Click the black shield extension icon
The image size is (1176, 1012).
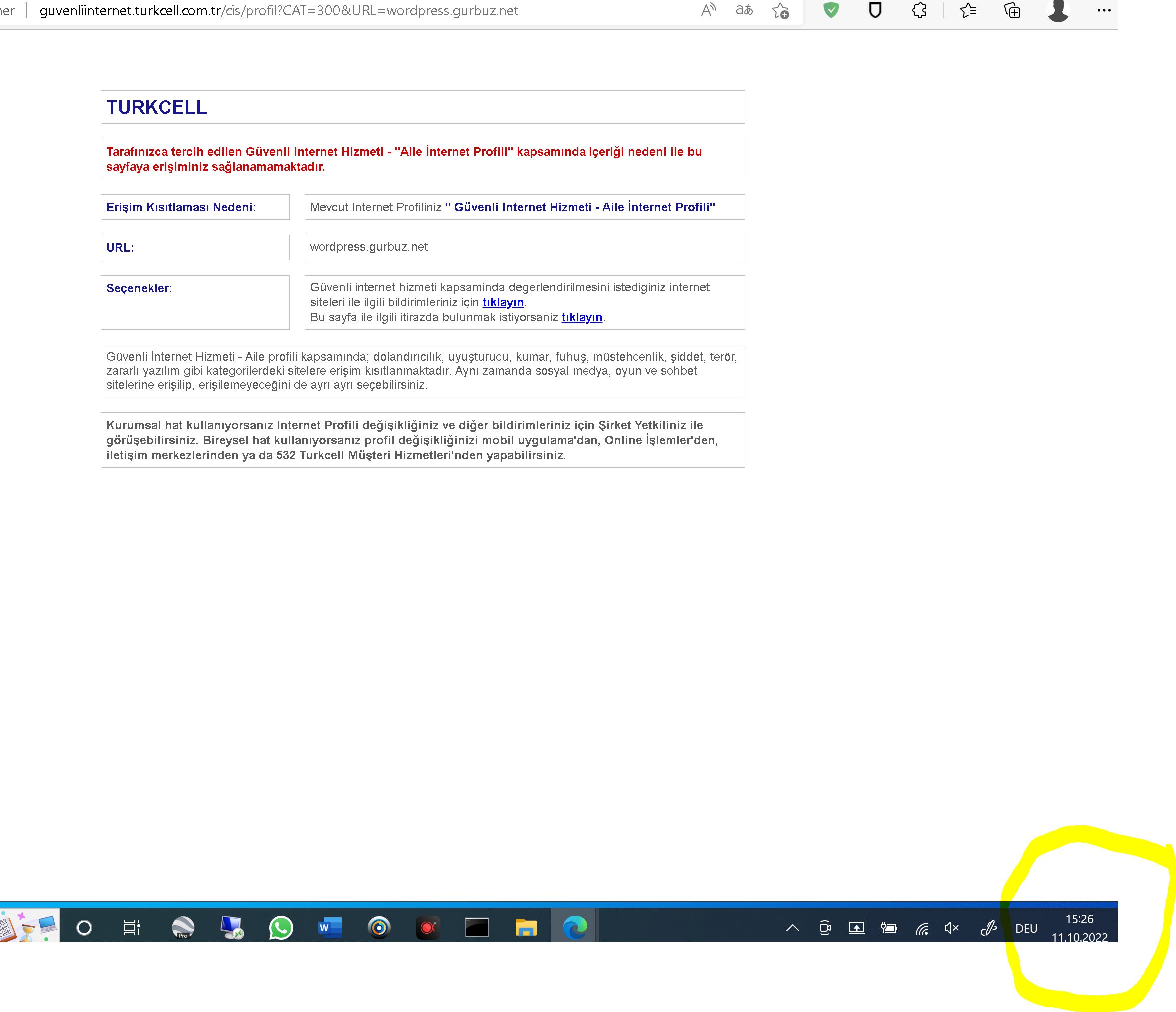click(x=875, y=11)
